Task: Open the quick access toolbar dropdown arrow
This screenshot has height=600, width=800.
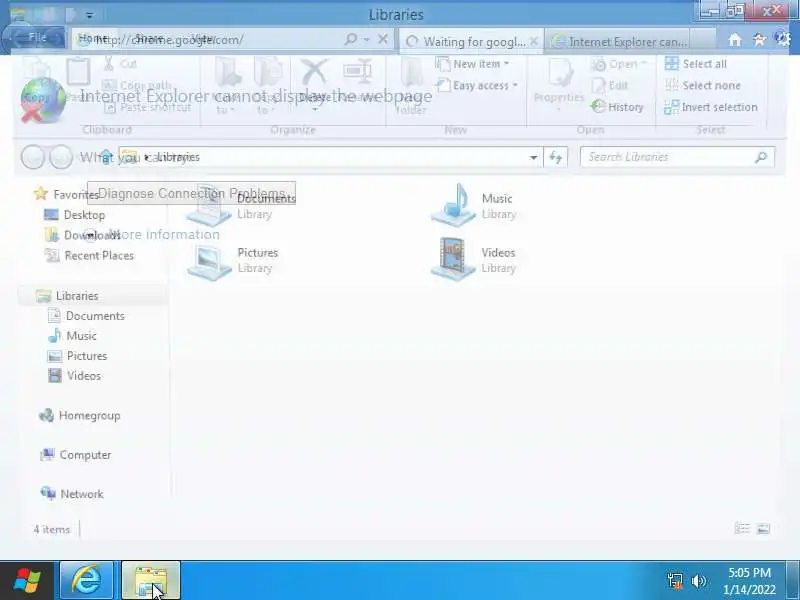Action: 89,16
